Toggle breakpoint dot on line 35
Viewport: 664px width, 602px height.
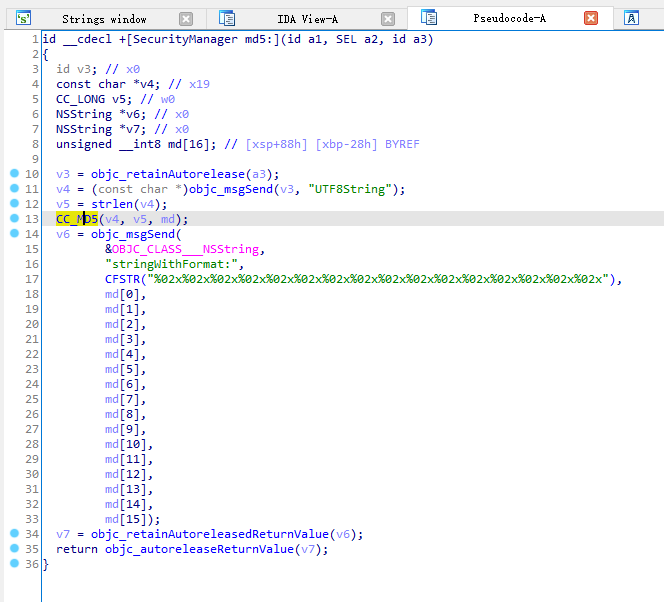(x=14, y=548)
